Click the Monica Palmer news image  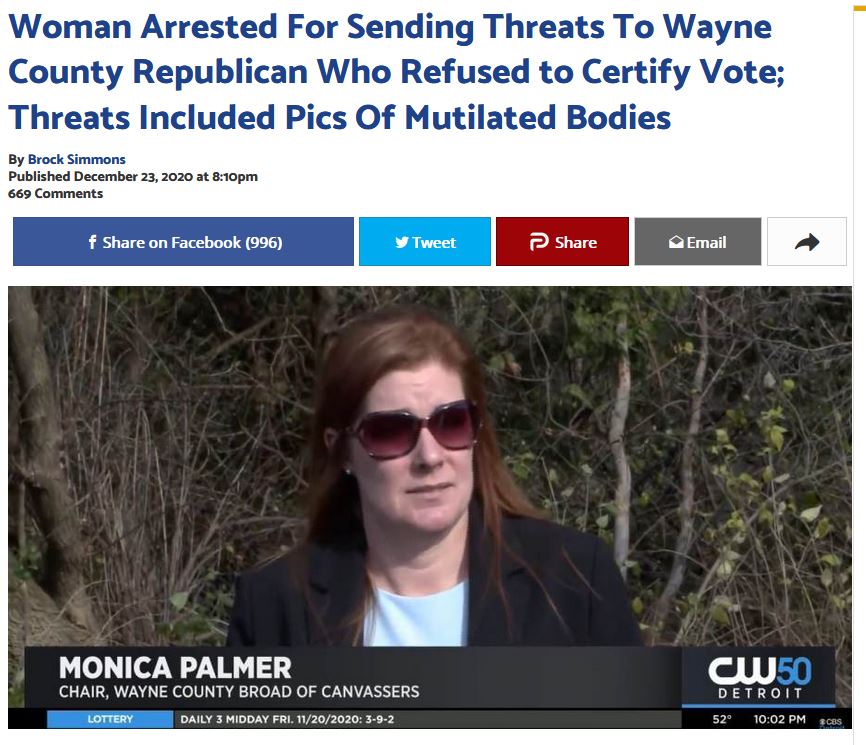[x=430, y=507]
